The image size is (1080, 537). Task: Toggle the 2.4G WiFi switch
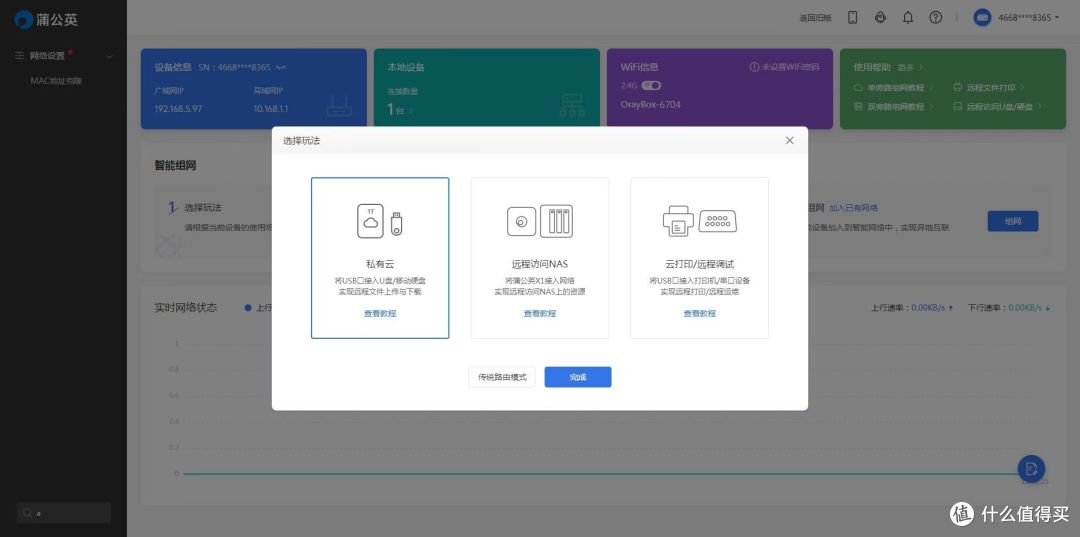tap(651, 85)
